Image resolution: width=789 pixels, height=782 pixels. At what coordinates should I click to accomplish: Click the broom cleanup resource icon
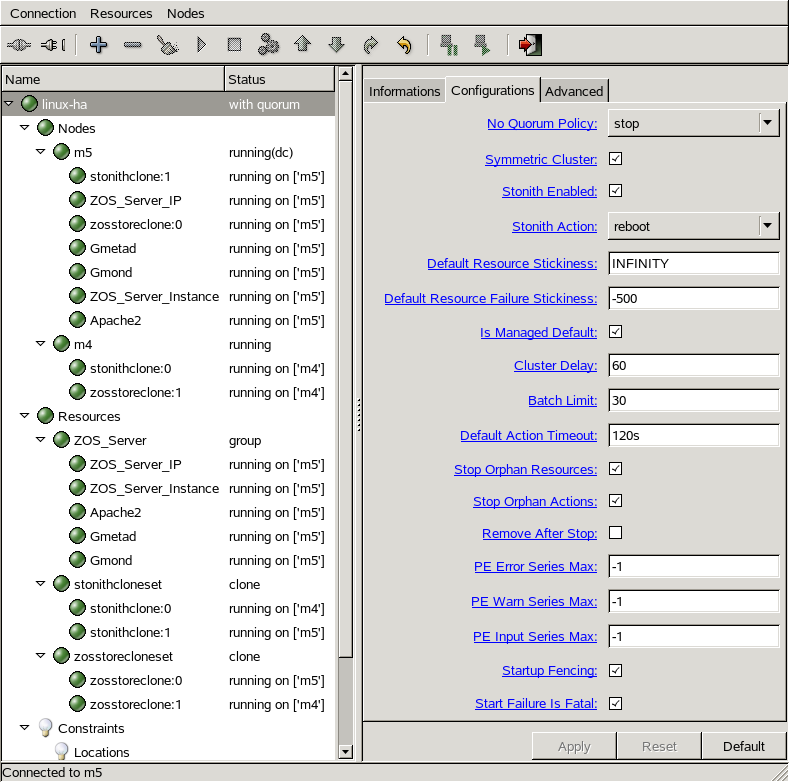click(166, 45)
